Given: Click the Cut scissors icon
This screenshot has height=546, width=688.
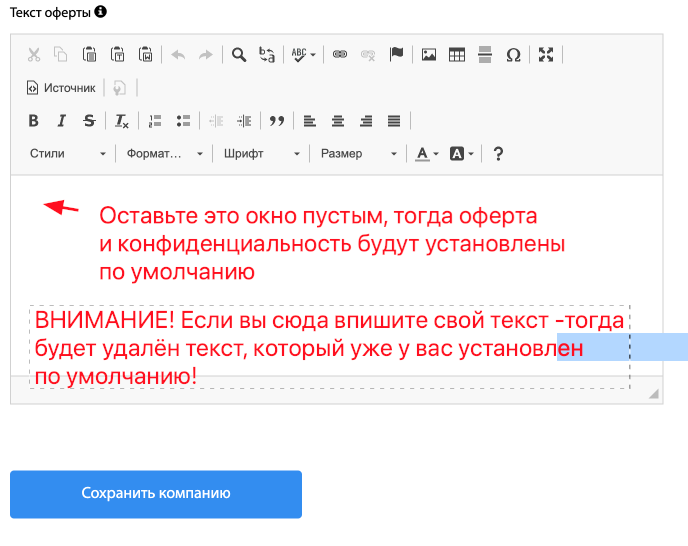Looking at the screenshot, I should tap(34, 55).
